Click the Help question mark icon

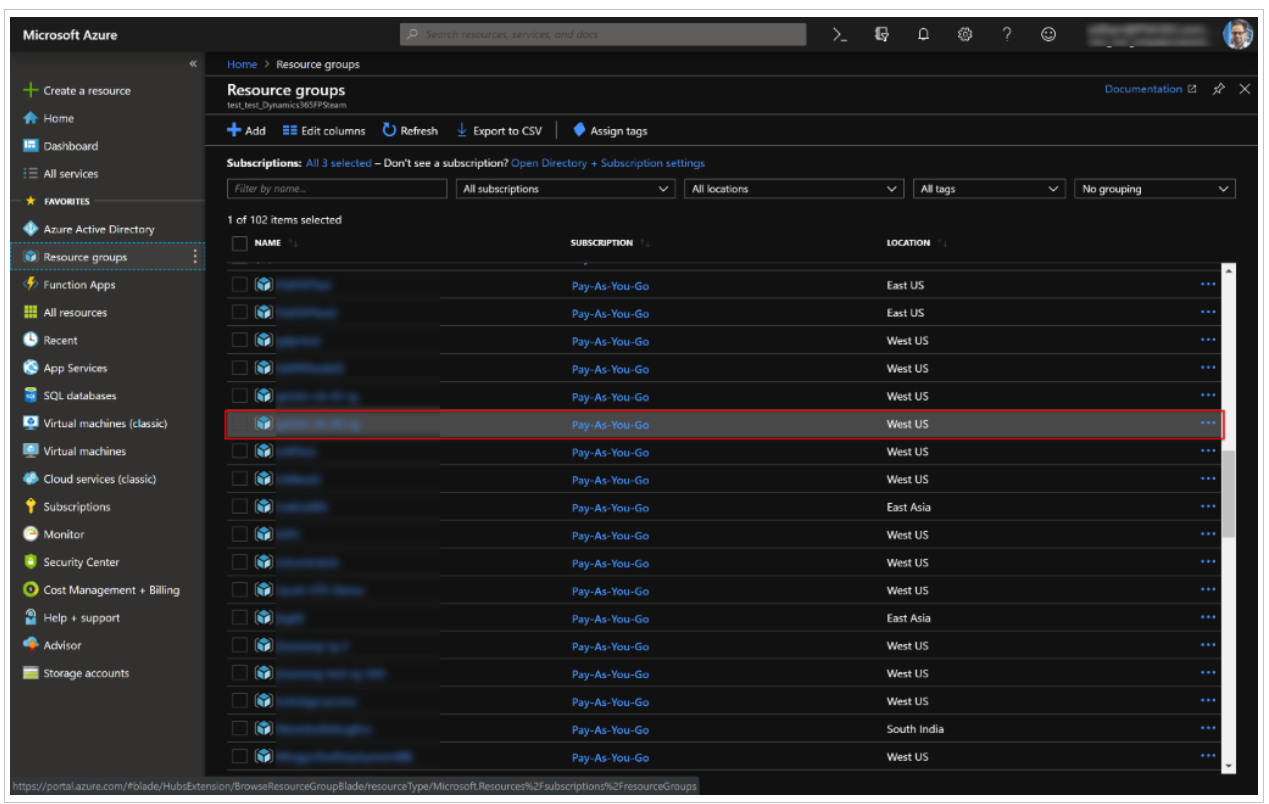pyautogui.click(x=1007, y=34)
